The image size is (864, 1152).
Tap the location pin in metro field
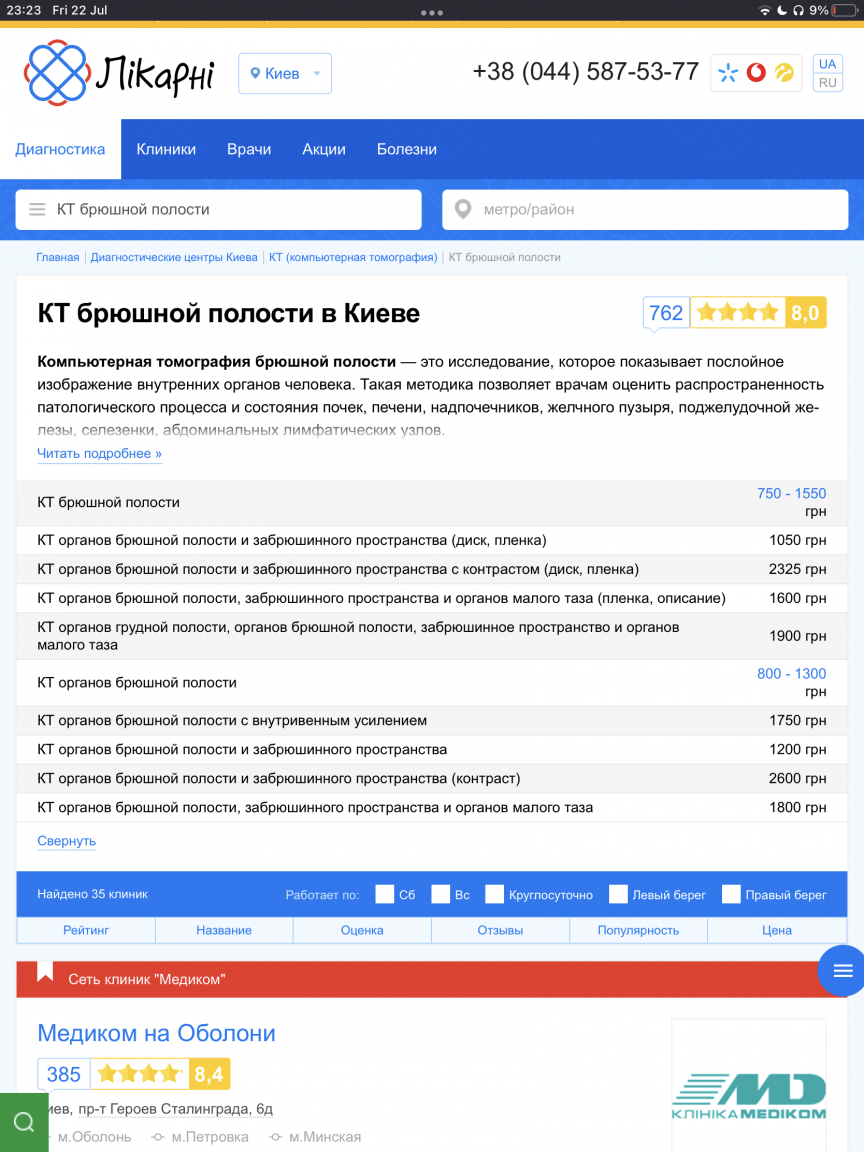pos(463,209)
